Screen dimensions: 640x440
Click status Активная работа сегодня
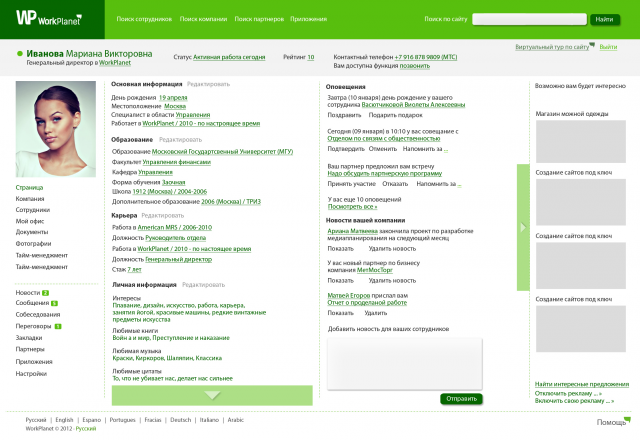tap(229, 57)
